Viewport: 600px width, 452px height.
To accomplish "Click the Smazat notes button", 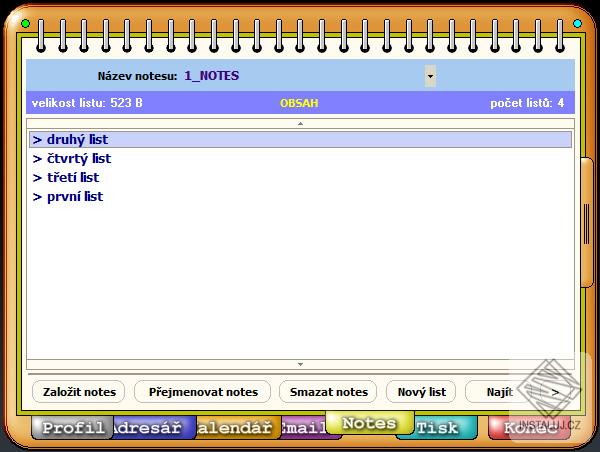I will click(x=328, y=392).
